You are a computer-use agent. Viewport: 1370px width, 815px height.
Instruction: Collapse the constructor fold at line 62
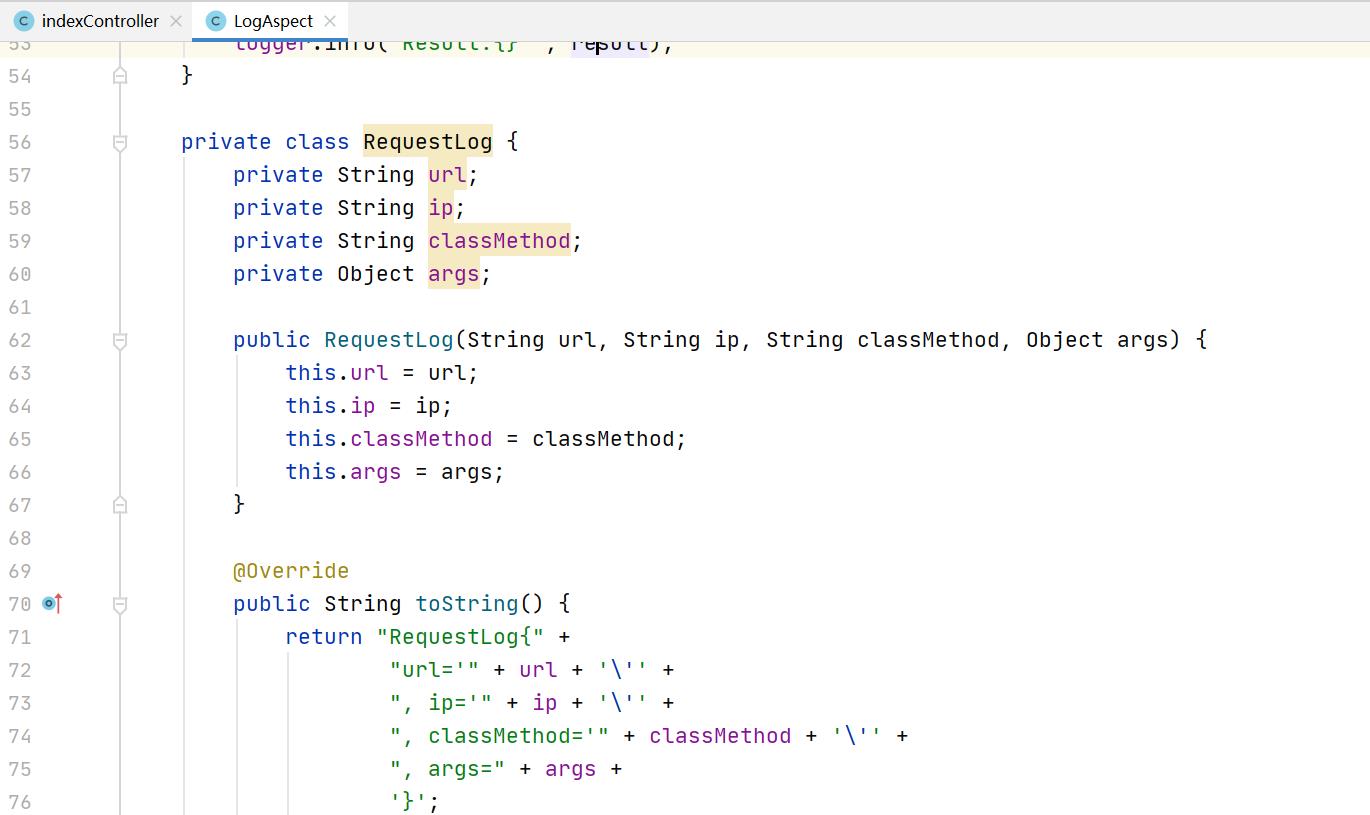[120, 340]
